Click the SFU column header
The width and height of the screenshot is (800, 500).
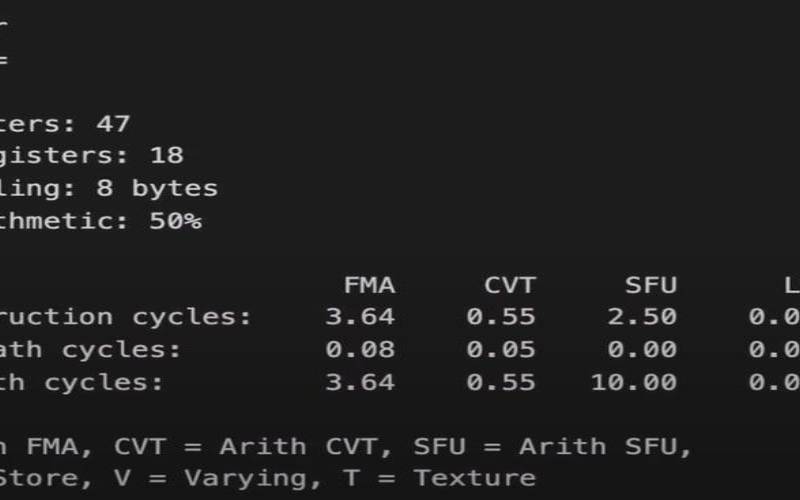coord(651,285)
